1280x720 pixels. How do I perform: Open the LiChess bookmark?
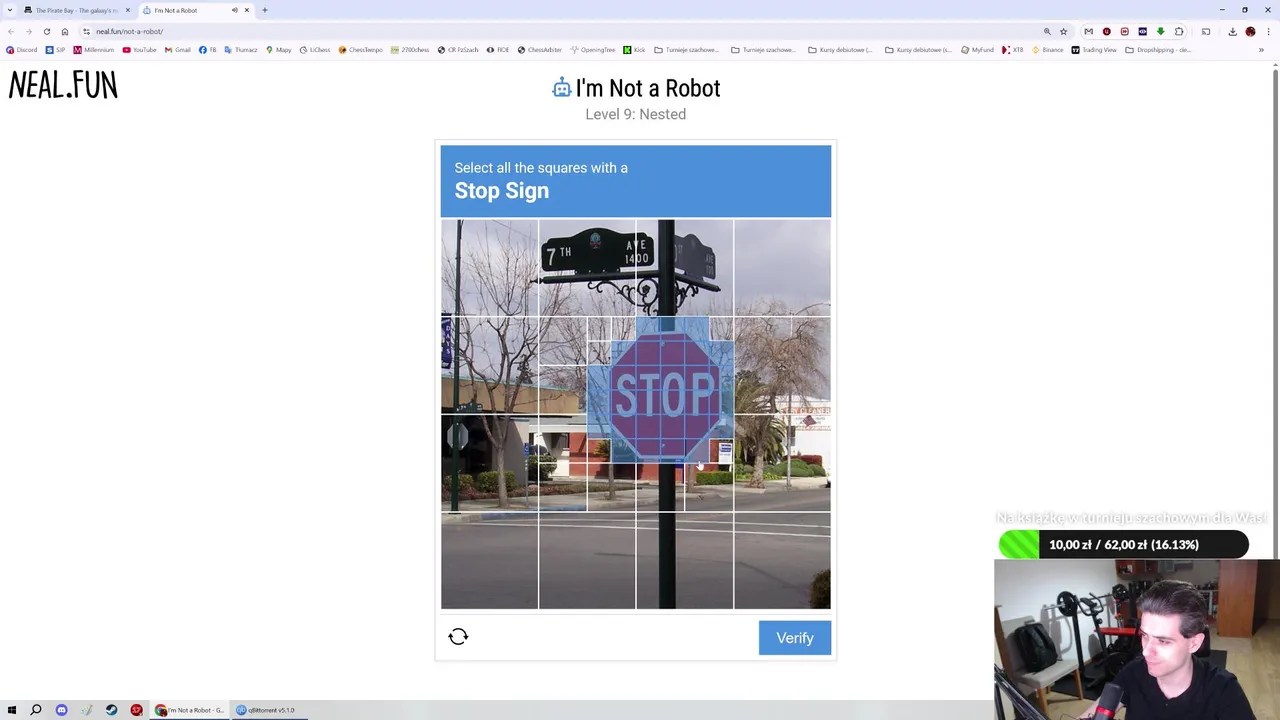tap(315, 50)
